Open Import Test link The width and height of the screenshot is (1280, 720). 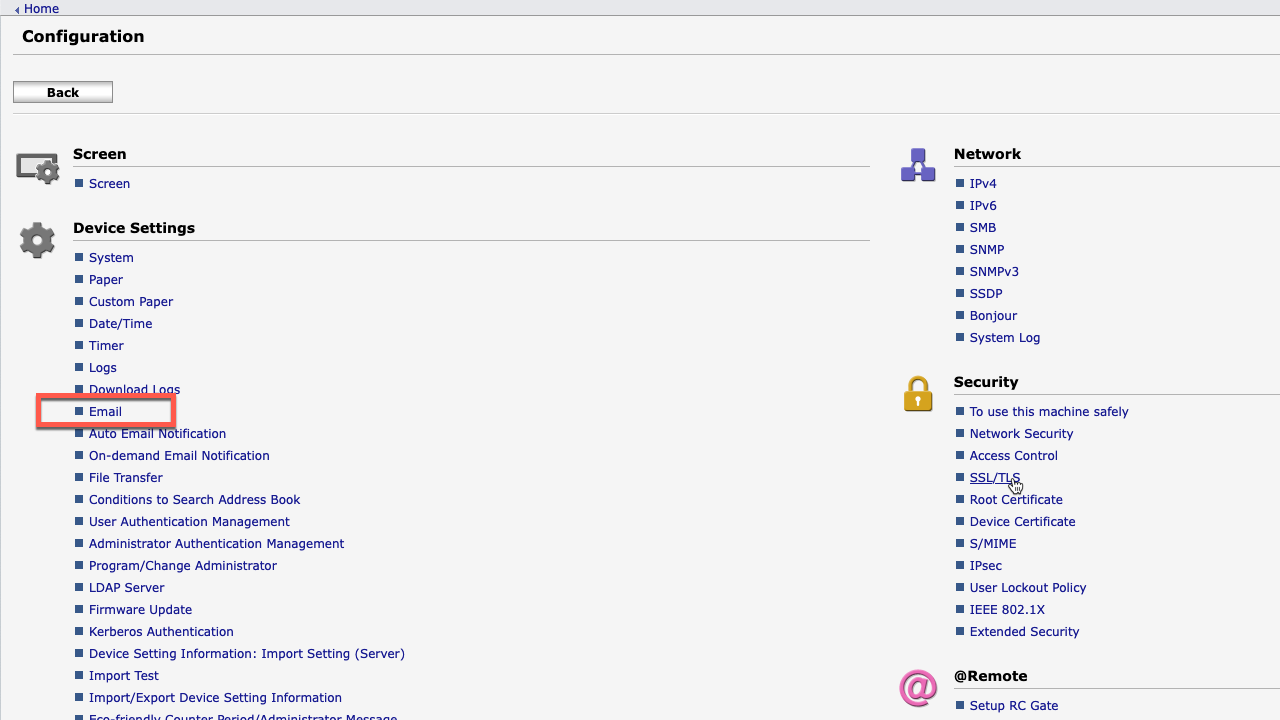[124, 676]
